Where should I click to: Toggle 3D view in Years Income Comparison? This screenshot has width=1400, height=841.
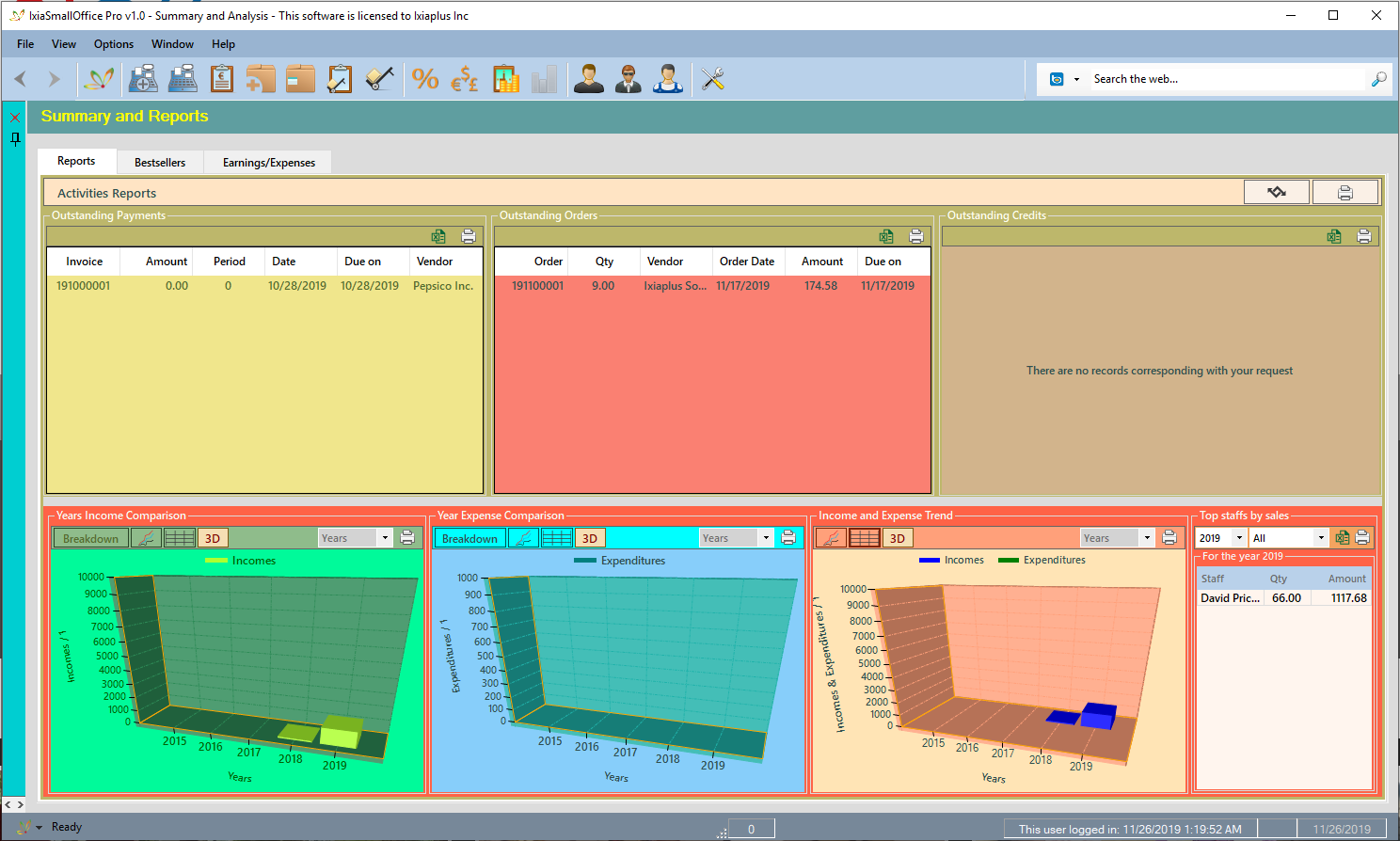tap(213, 538)
